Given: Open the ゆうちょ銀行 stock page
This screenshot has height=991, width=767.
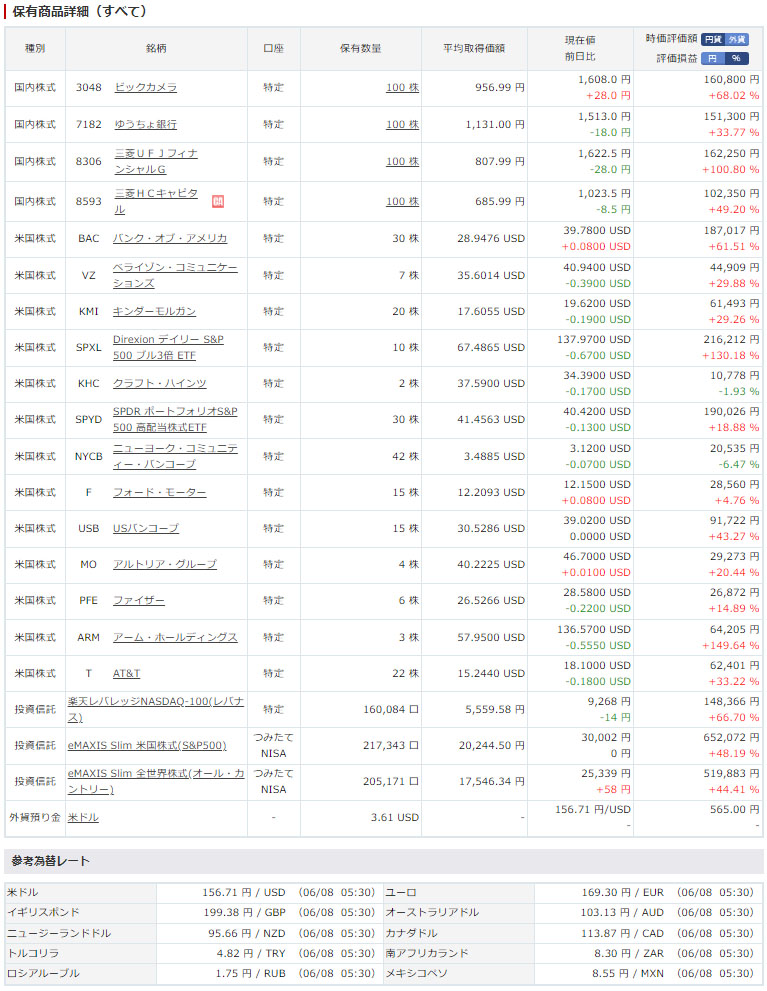Looking at the screenshot, I should pos(145,124).
